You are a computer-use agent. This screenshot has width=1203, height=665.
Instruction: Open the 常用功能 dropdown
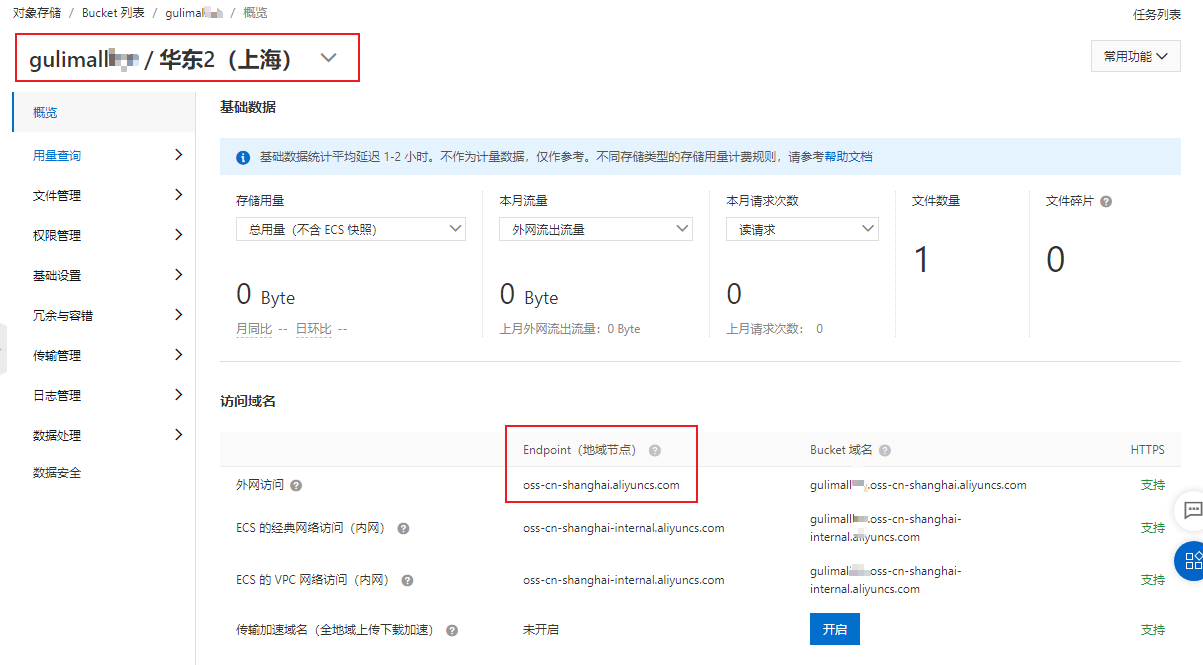1135,56
